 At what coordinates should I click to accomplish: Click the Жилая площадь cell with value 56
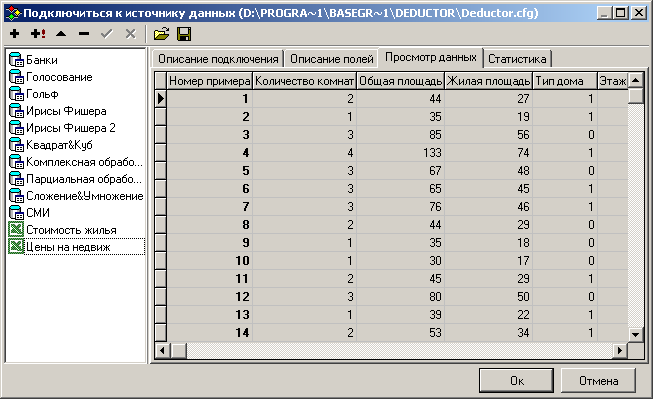pos(488,135)
